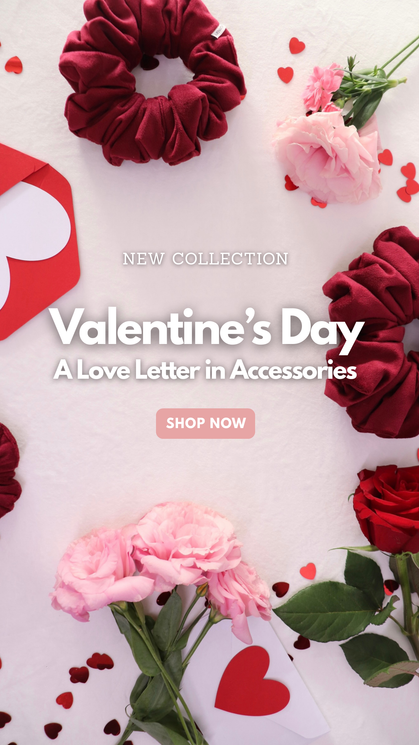
Task: Click the A Love Letter in Accessories subtitle
Action: [205, 370]
